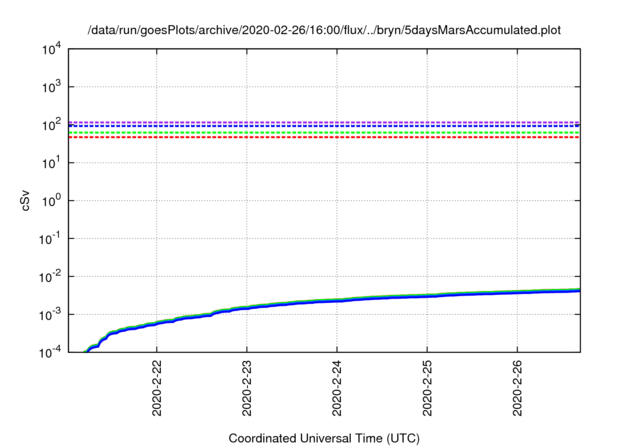Screen dimensions: 640x448
Task: Click the Coordinated Universal Time axis title
Action: [324, 438]
